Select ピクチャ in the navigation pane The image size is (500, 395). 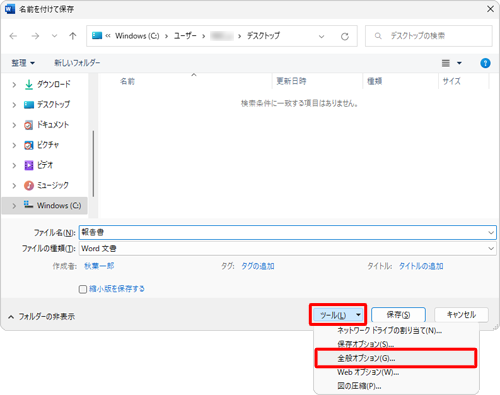click(x=48, y=145)
